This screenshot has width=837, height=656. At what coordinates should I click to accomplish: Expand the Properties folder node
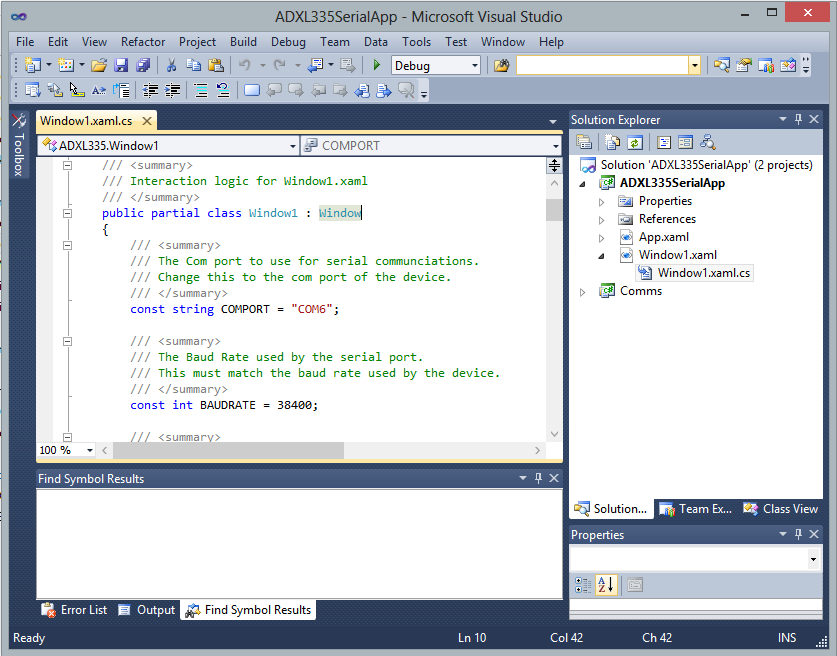(602, 202)
